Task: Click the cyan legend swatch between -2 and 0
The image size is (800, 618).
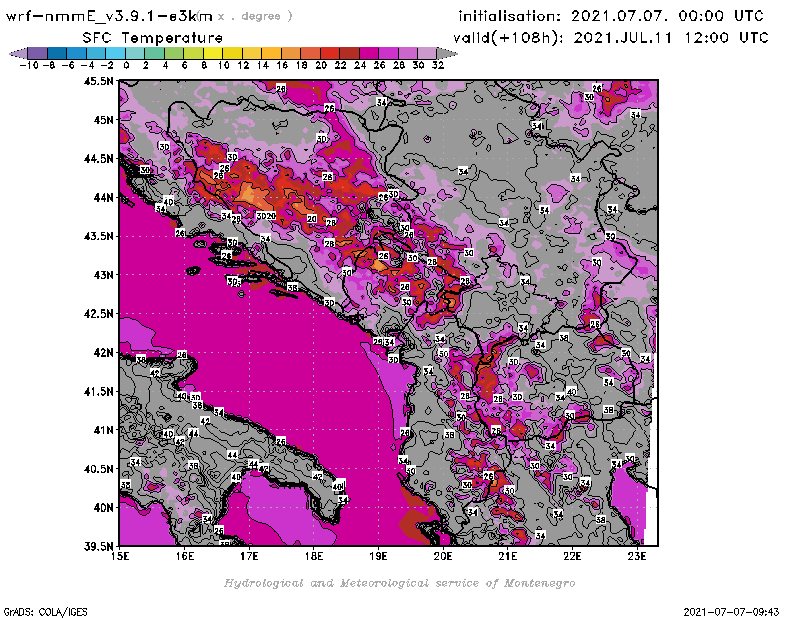Action: 116,53
